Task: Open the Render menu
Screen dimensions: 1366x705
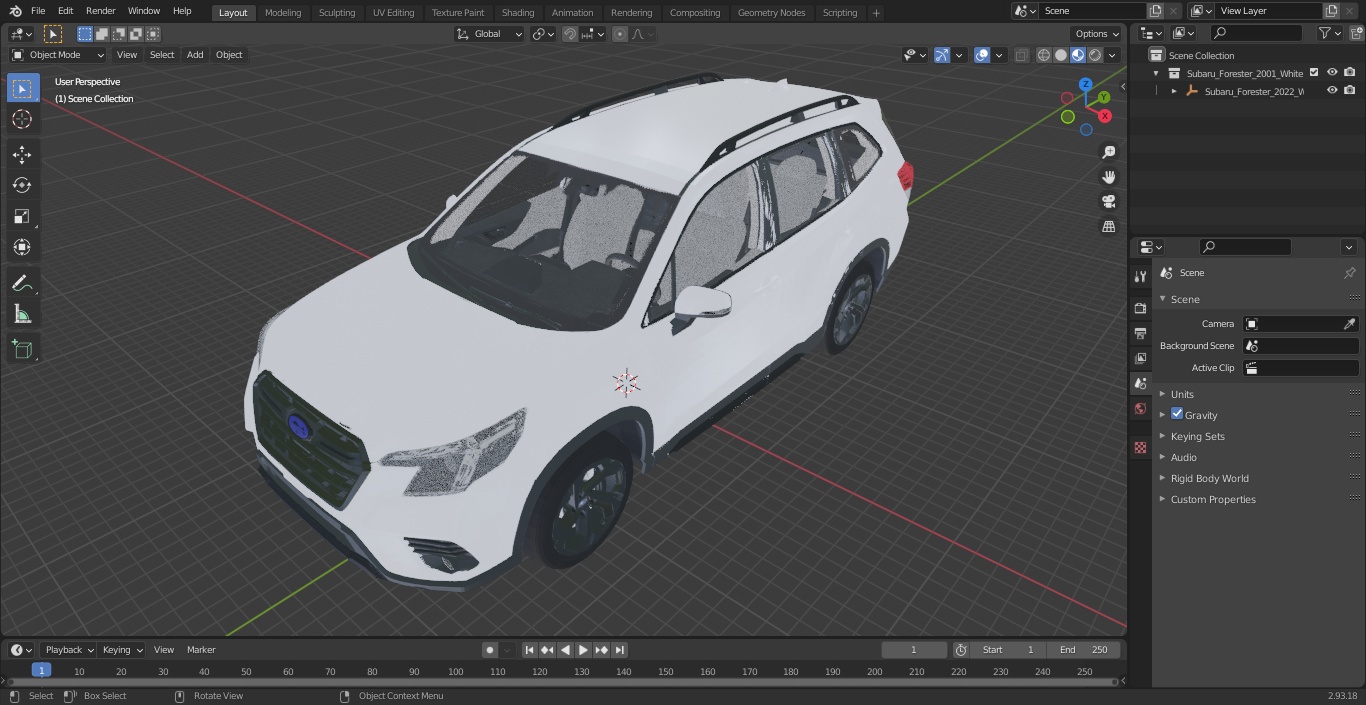Action: [100, 11]
